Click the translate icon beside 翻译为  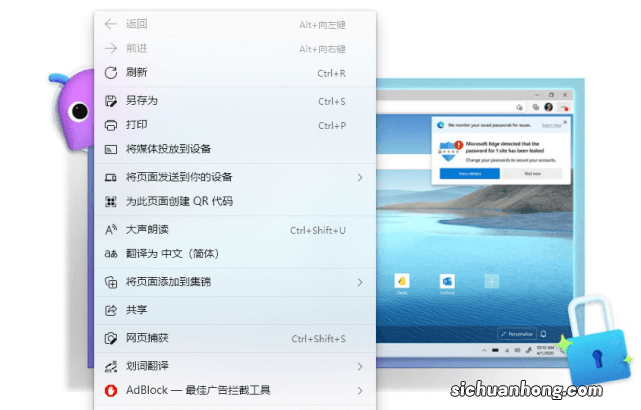click(x=111, y=254)
